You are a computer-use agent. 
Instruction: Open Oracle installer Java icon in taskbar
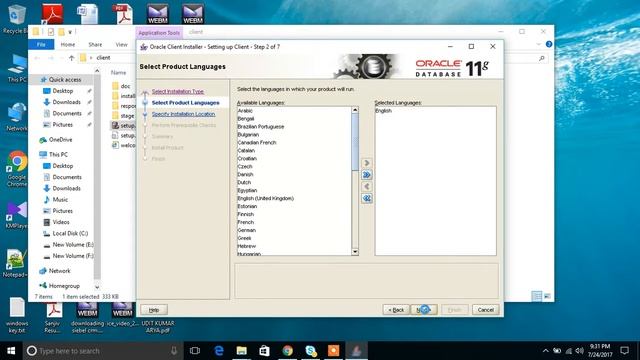tap(356, 351)
